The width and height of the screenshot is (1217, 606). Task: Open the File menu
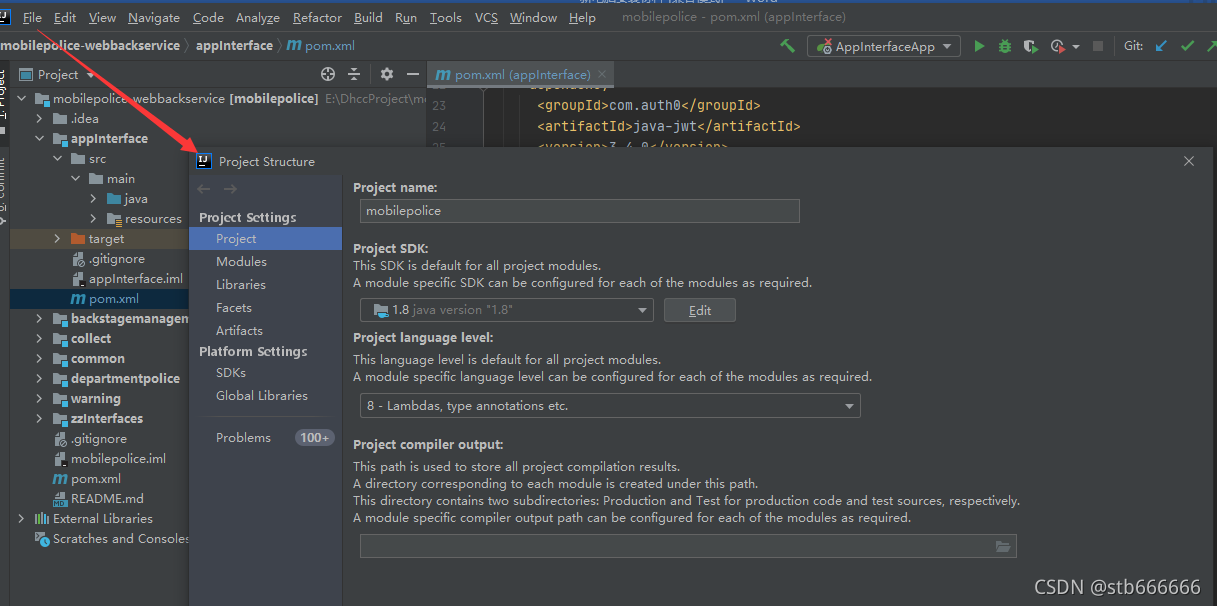[x=32, y=17]
